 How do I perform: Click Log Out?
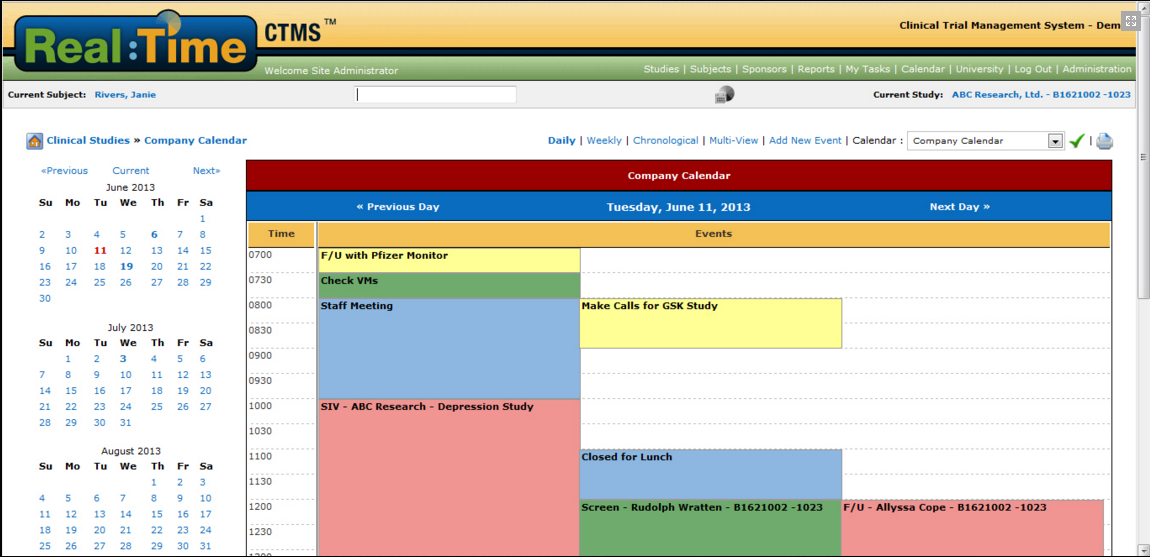tap(1033, 69)
